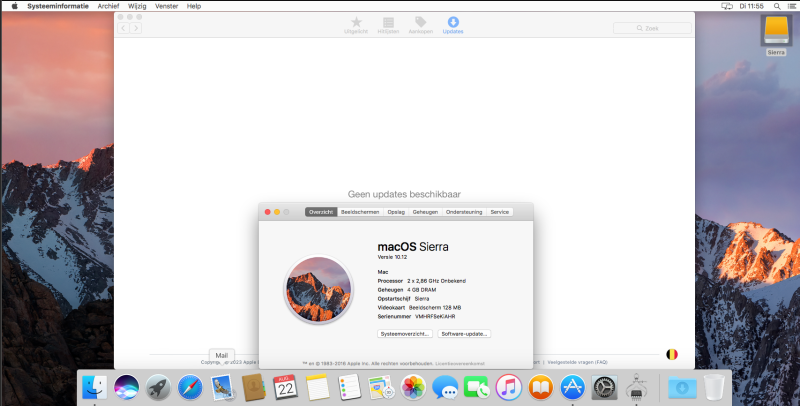Click the display mirroring menu bar icon
The height and width of the screenshot is (406, 800).
[727, 6]
